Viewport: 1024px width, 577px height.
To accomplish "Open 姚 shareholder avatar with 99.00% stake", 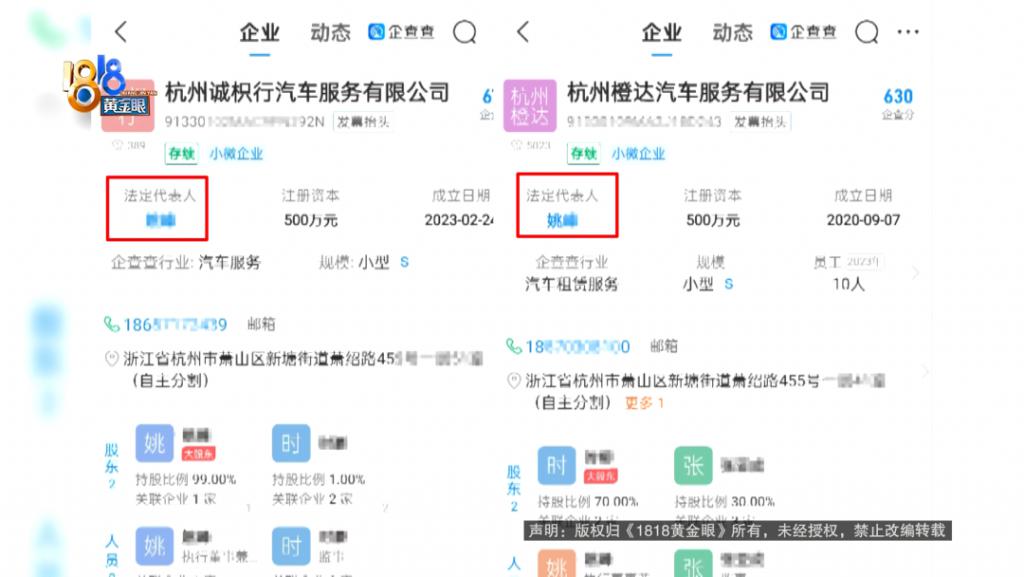I will pos(155,443).
